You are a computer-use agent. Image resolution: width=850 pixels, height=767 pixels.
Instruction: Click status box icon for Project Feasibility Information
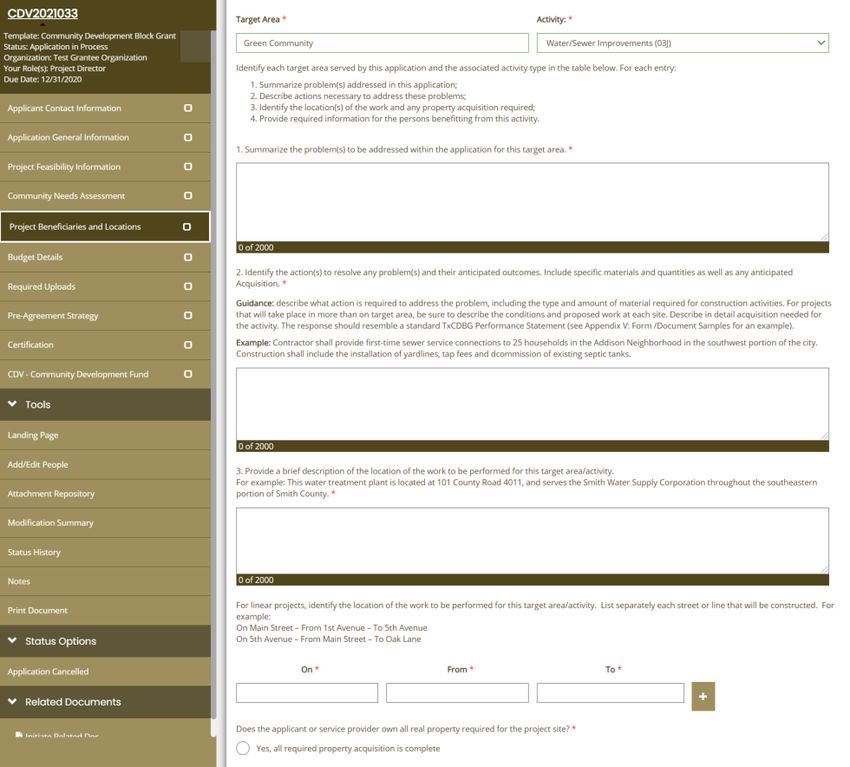tap(188, 166)
